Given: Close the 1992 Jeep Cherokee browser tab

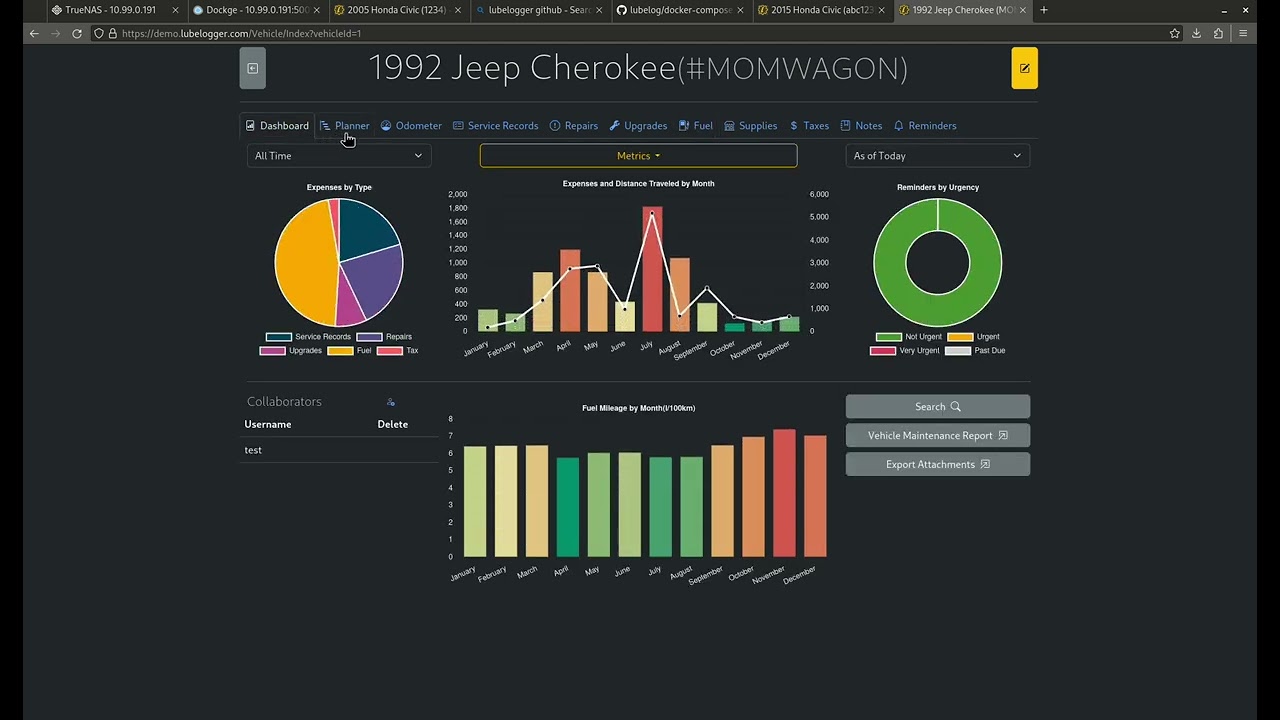Looking at the screenshot, I should coord(1023,10).
